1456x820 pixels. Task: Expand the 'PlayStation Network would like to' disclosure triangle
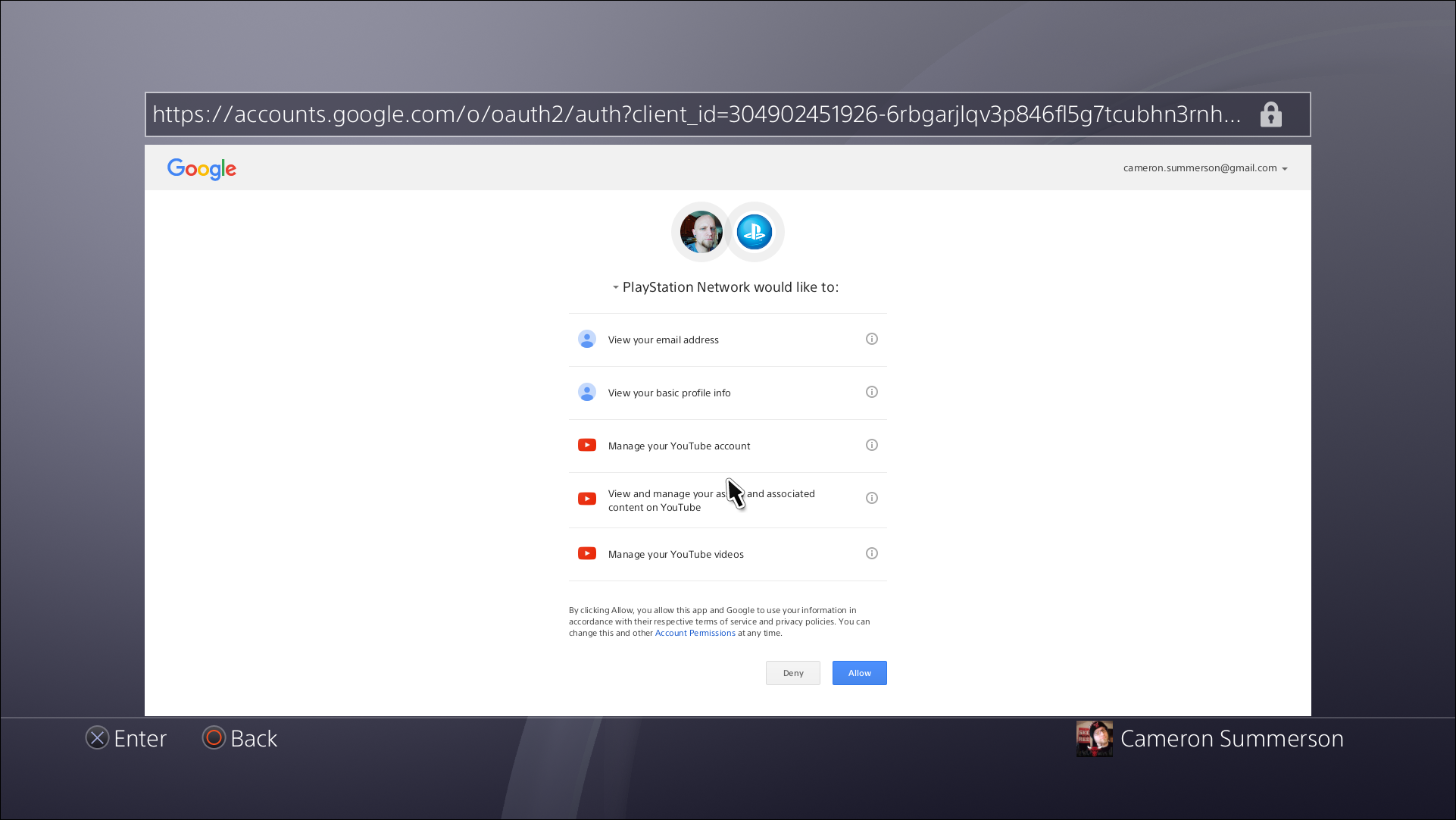click(615, 287)
